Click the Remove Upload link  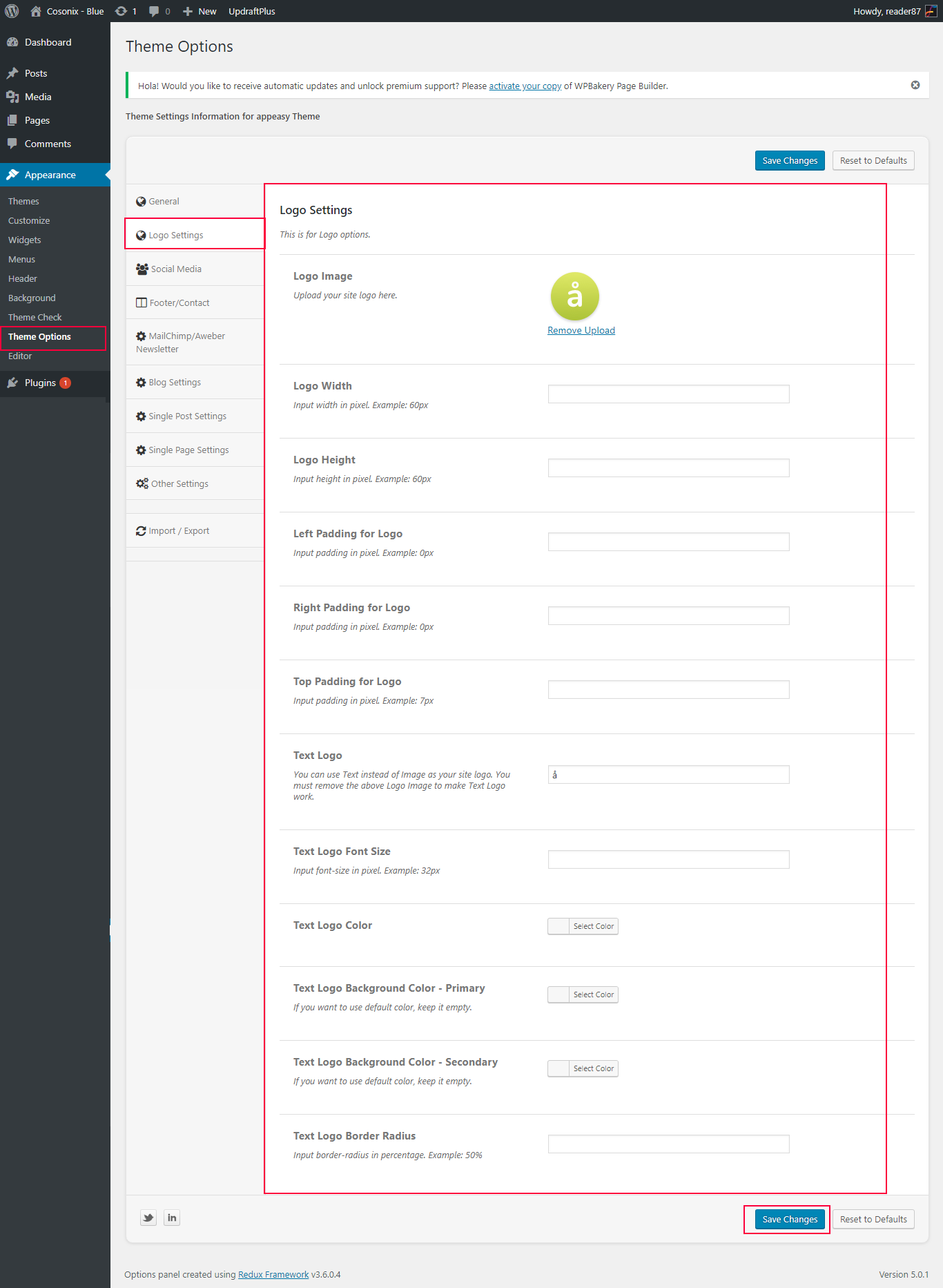point(581,331)
